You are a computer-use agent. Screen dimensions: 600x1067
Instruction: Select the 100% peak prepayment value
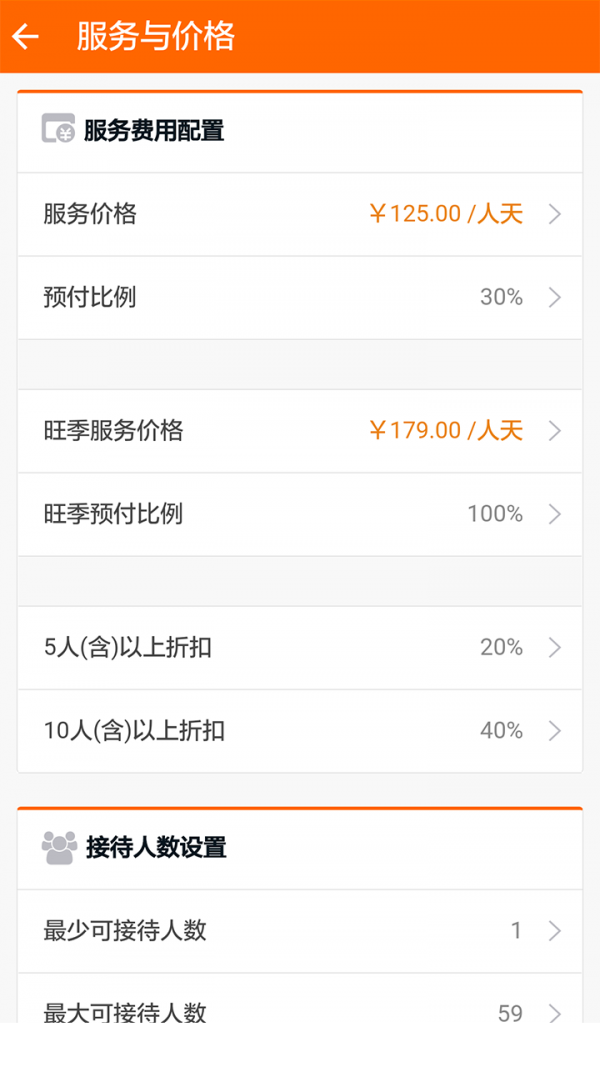[495, 514]
